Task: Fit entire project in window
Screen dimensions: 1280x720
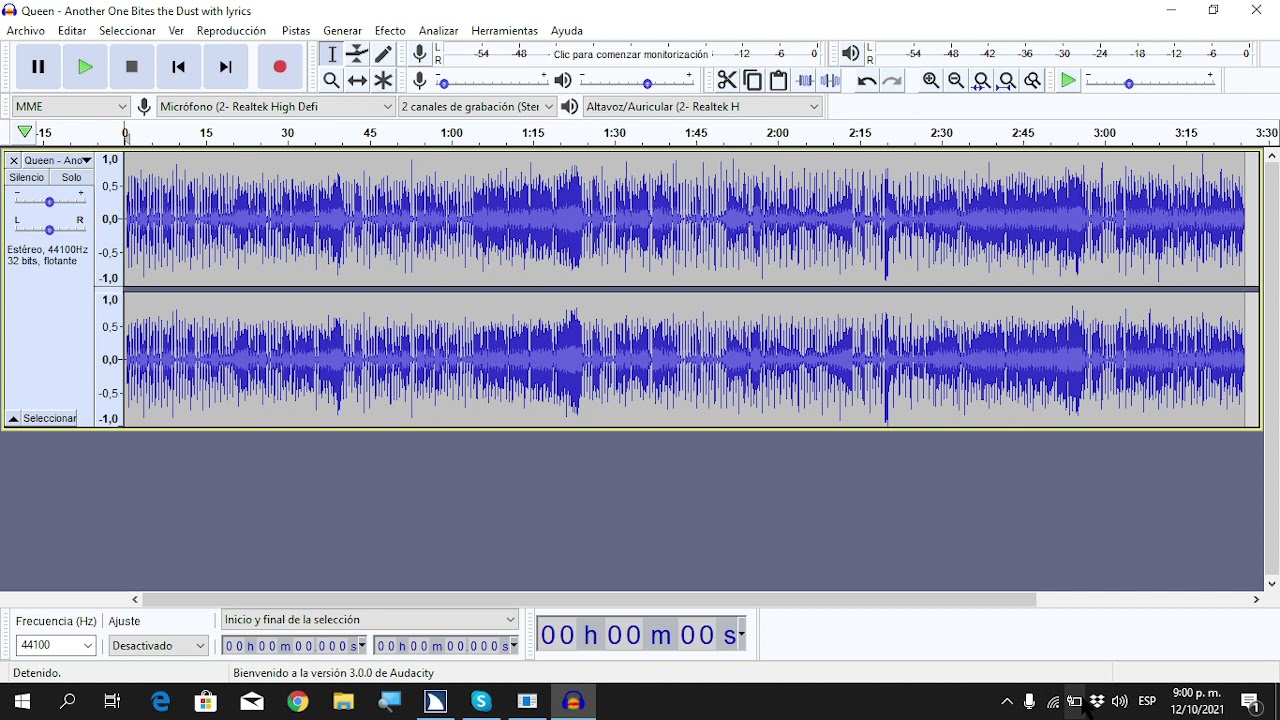Action: point(1007,80)
